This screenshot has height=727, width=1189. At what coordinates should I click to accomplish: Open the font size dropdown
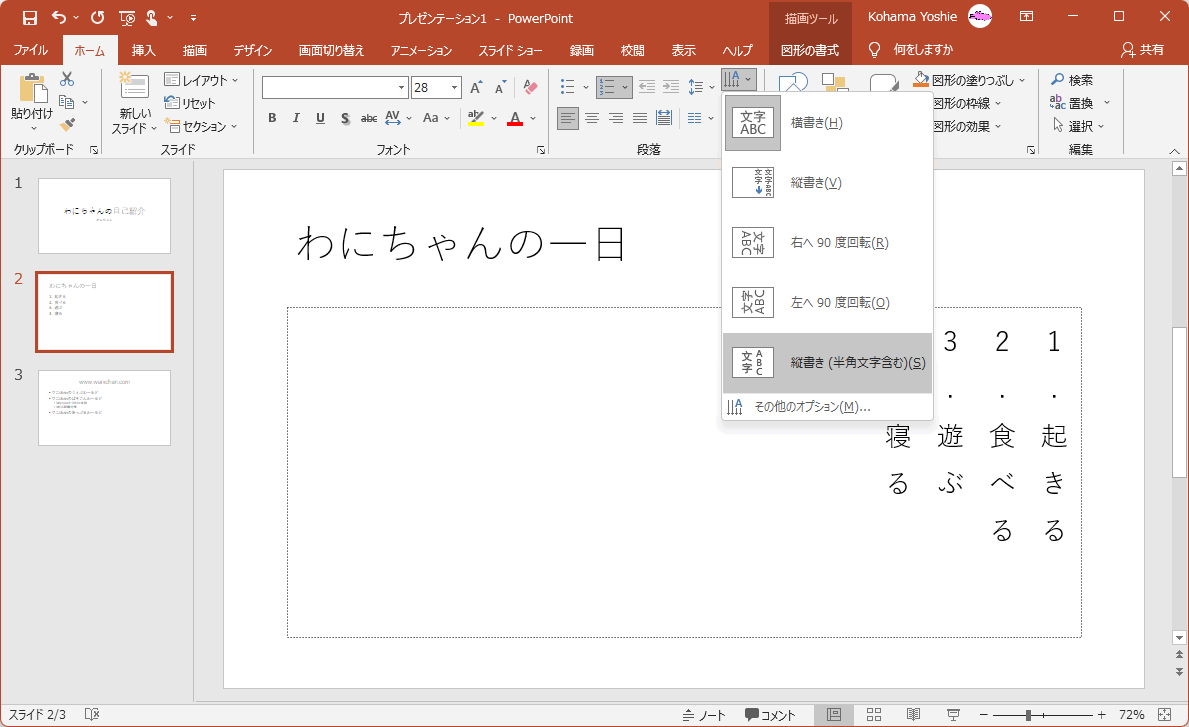pos(455,88)
